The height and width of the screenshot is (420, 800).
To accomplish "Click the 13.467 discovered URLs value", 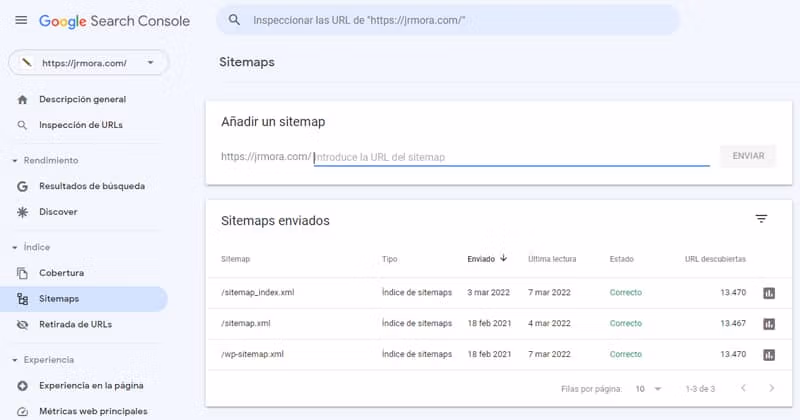I will click(x=733, y=324).
